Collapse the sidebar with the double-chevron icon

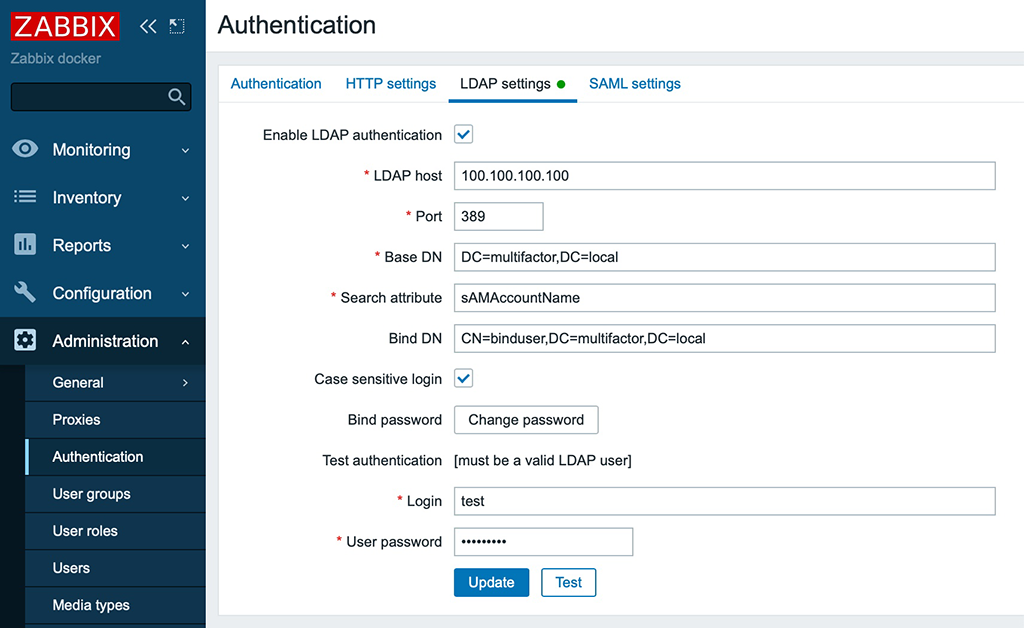coord(147,26)
